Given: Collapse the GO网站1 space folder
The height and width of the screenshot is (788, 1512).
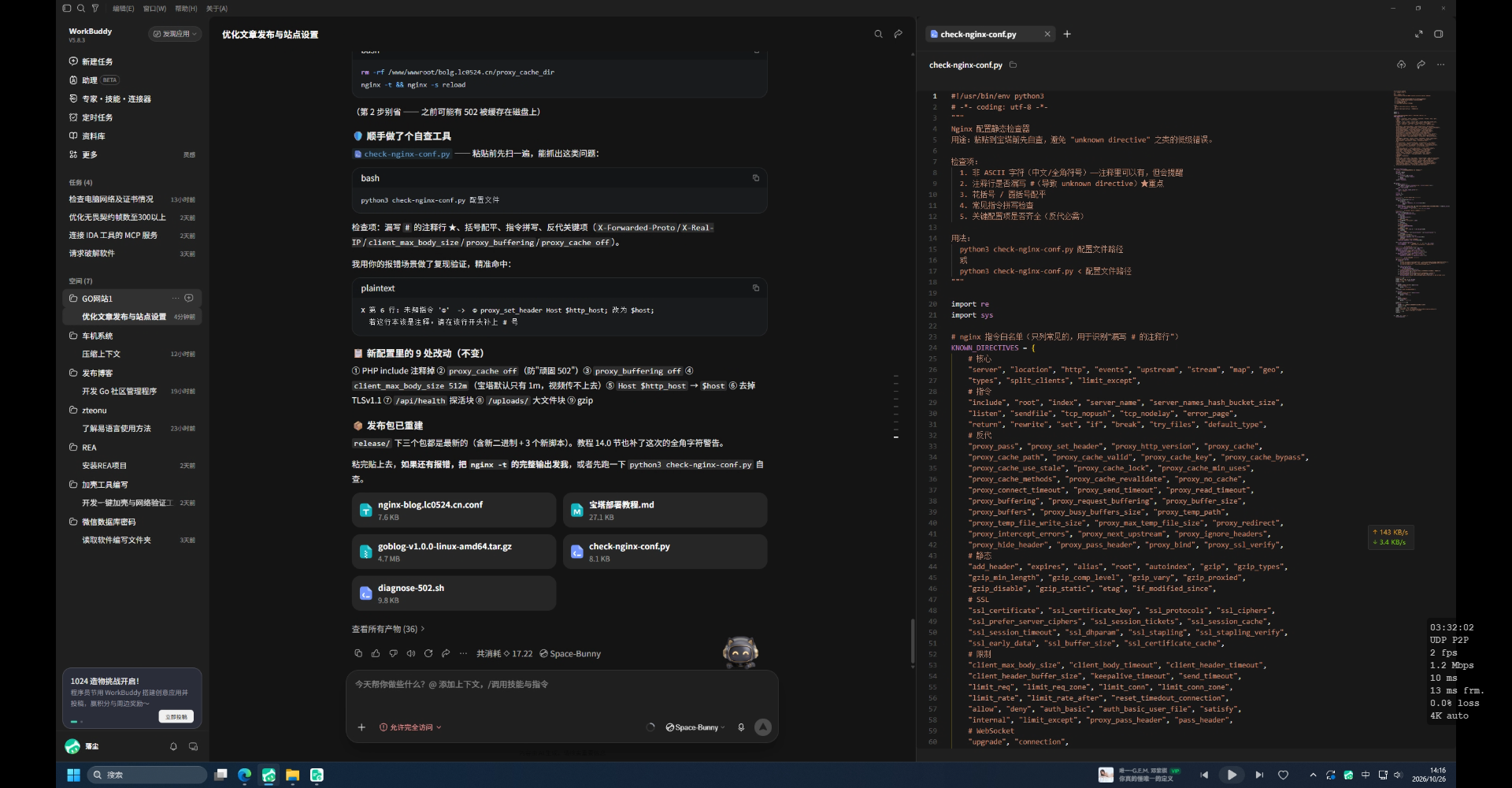Looking at the screenshot, I should (x=73, y=299).
